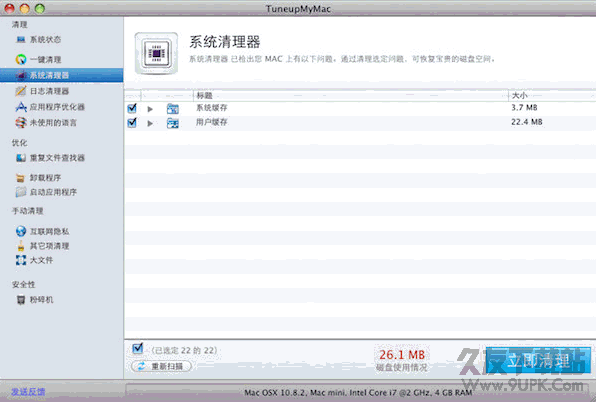Open 日志清理器 in sidebar

(x=49, y=91)
